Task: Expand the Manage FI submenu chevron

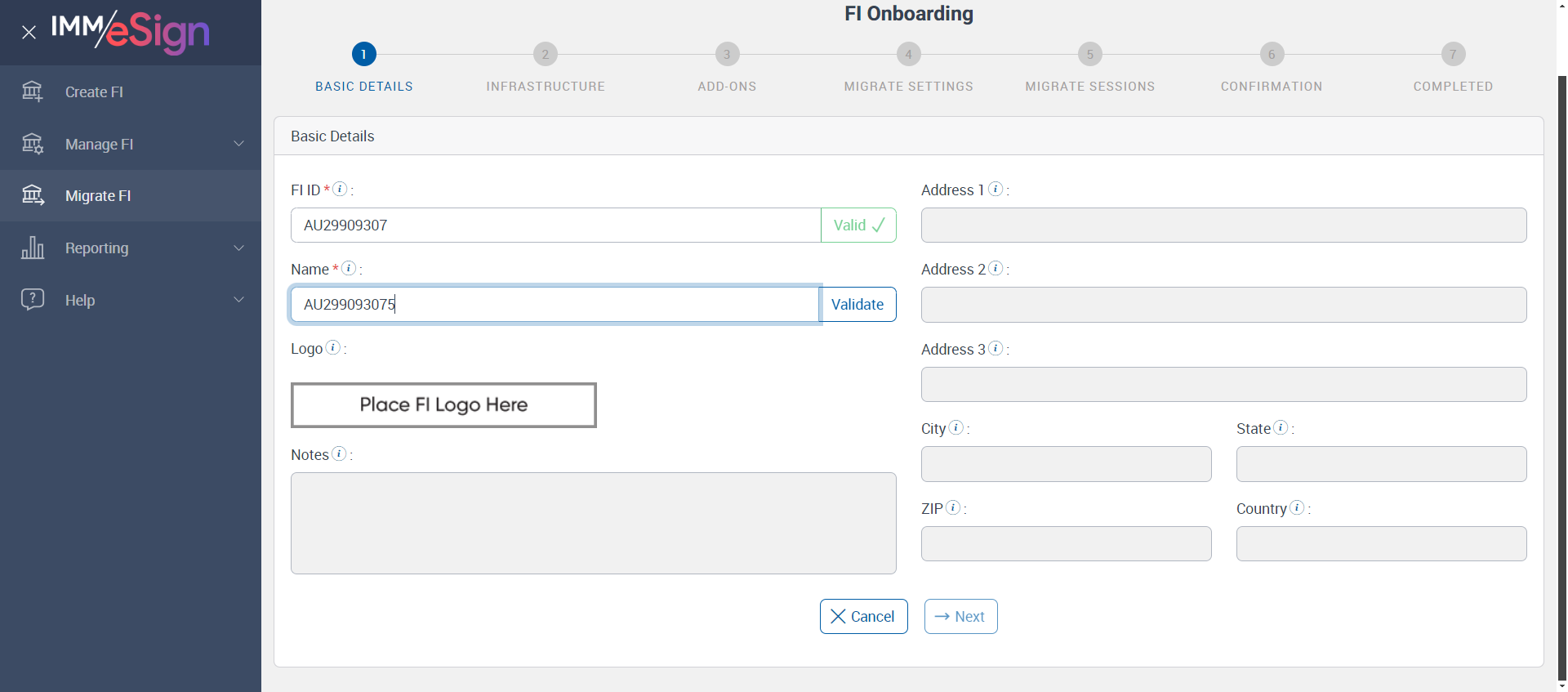Action: 238,144
